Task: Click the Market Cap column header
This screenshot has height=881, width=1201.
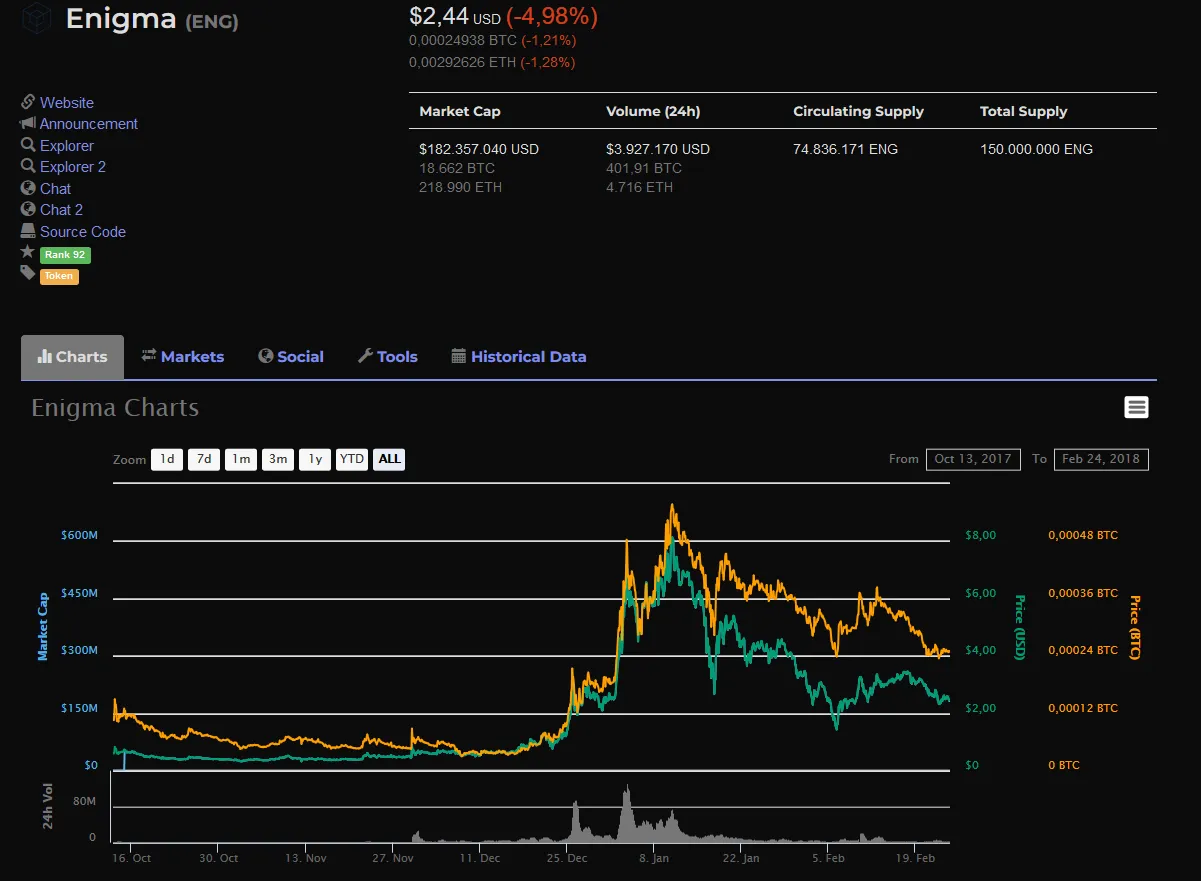Action: click(x=460, y=111)
